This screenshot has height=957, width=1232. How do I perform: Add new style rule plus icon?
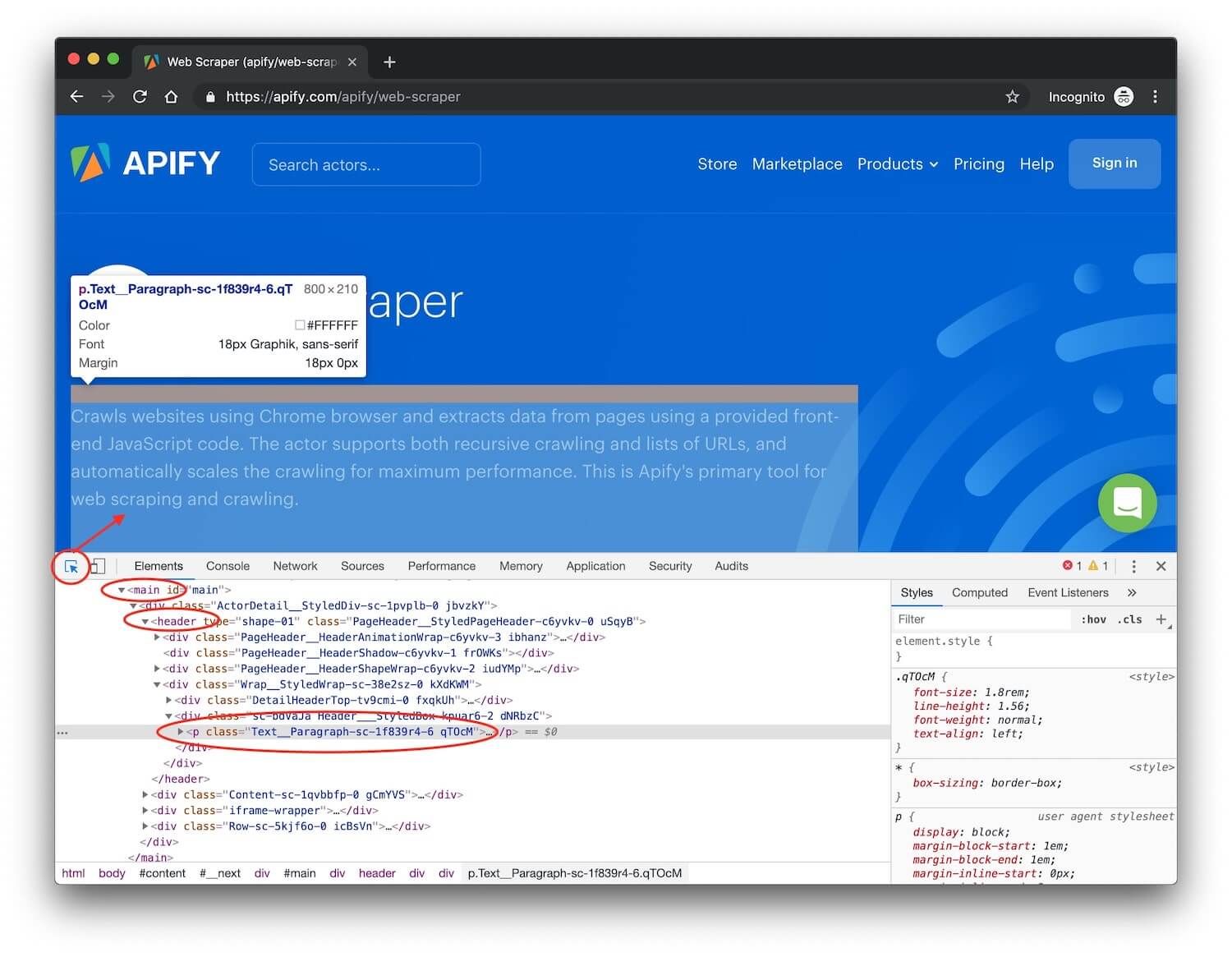point(1161,619)
